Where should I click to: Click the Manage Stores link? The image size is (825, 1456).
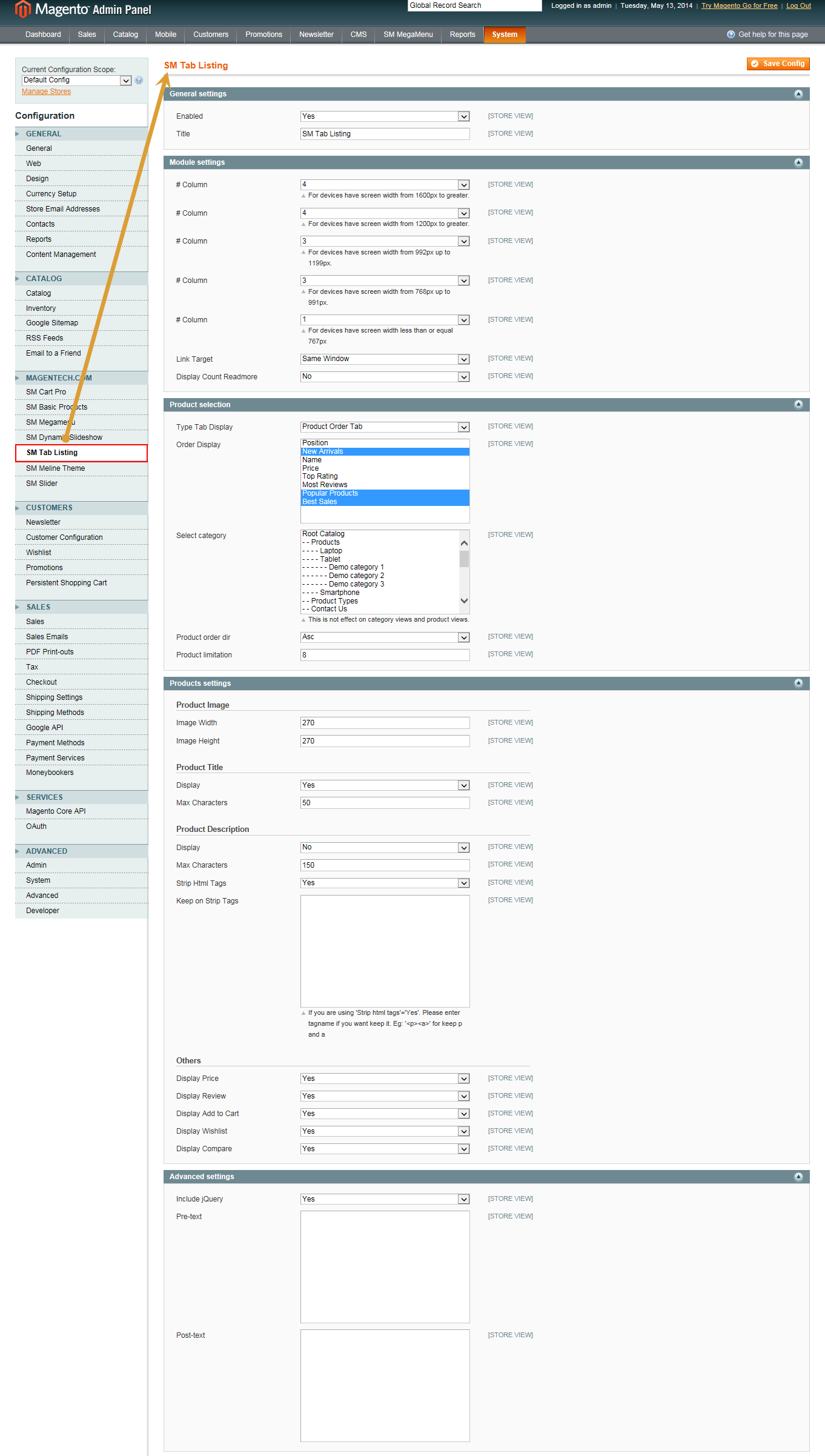(46, 91)
